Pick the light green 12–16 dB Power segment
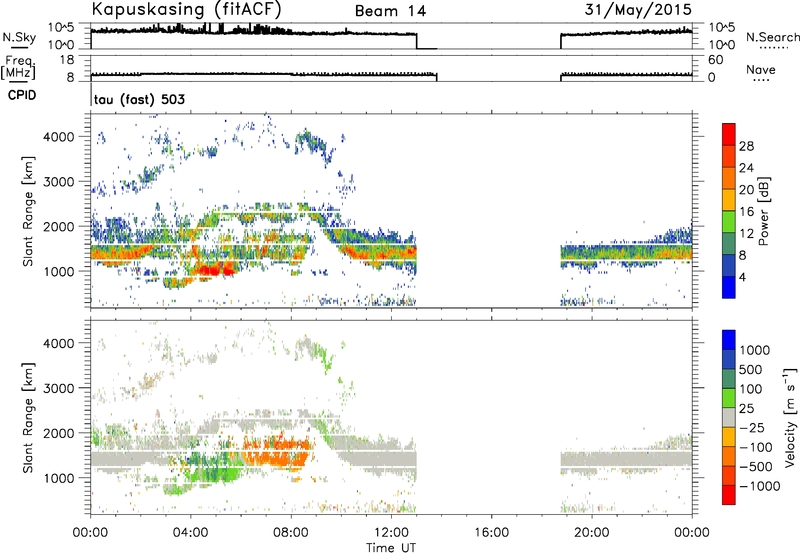 (x=729, y=222)
